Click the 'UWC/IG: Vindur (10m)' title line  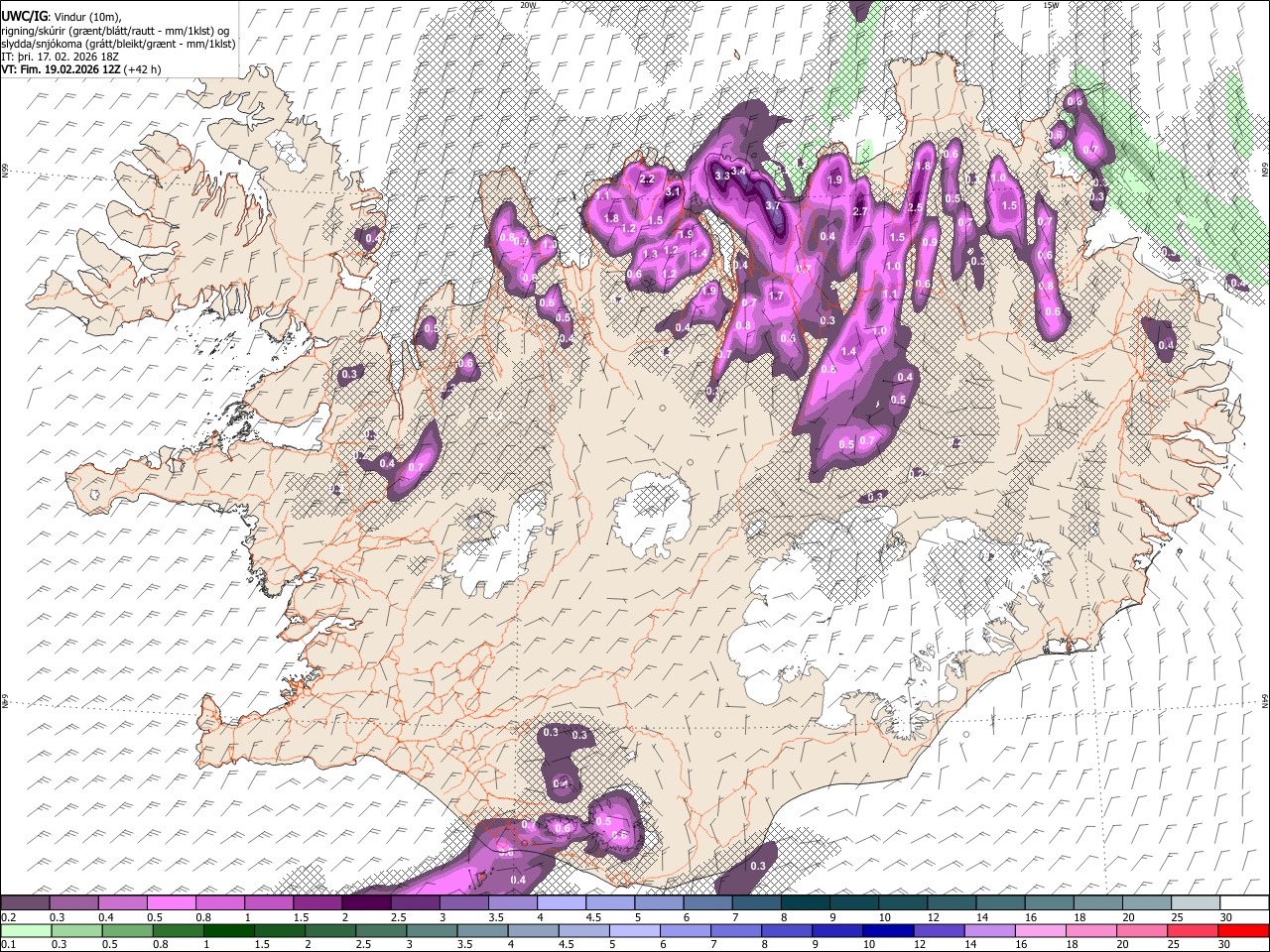61,17
